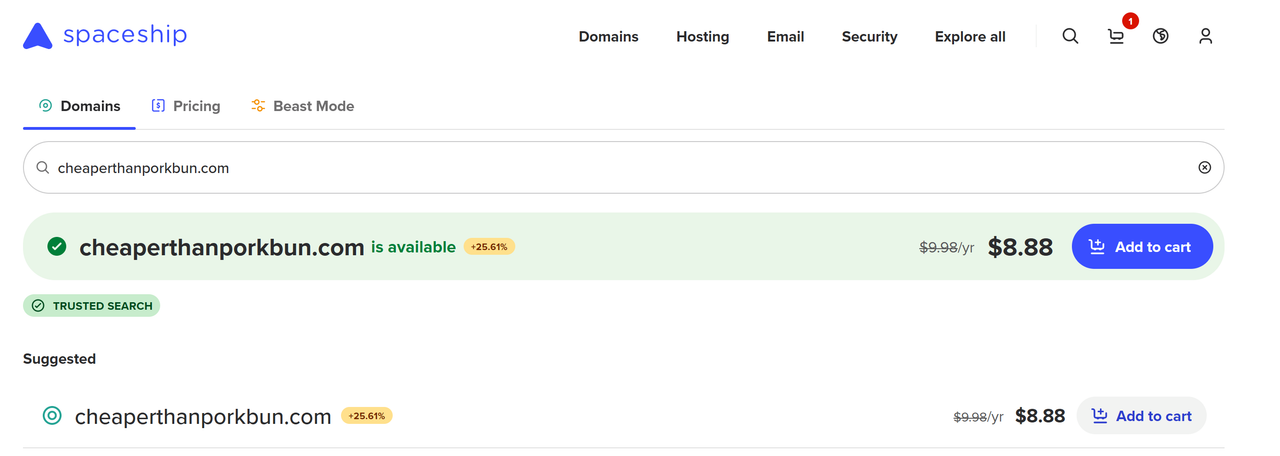Image resolution: width=1280 pixels, height=456 pixels.
Task: Switch to the Domains tab
Action: tap(79, 106)
